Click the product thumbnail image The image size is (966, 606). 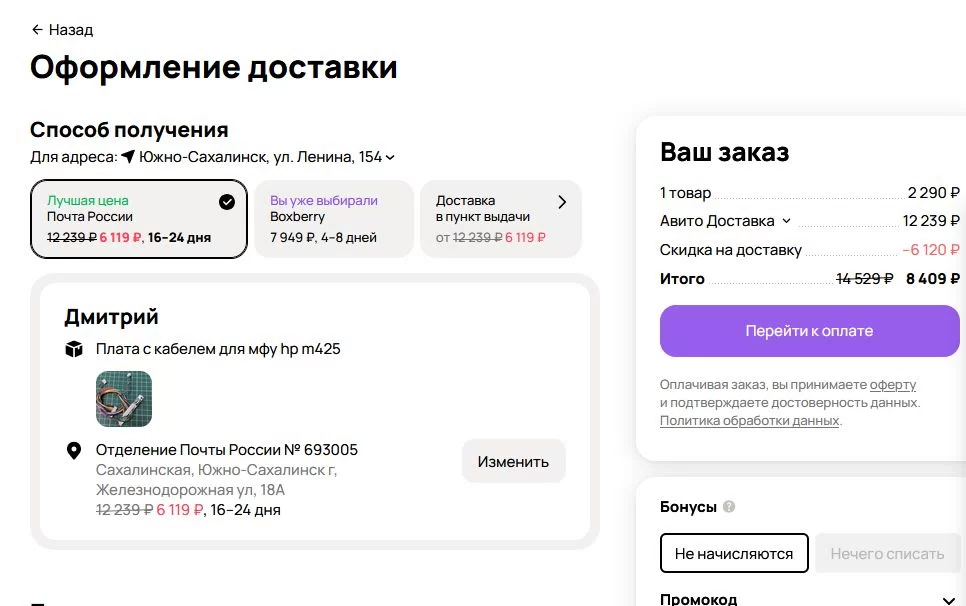coord(124,399)
